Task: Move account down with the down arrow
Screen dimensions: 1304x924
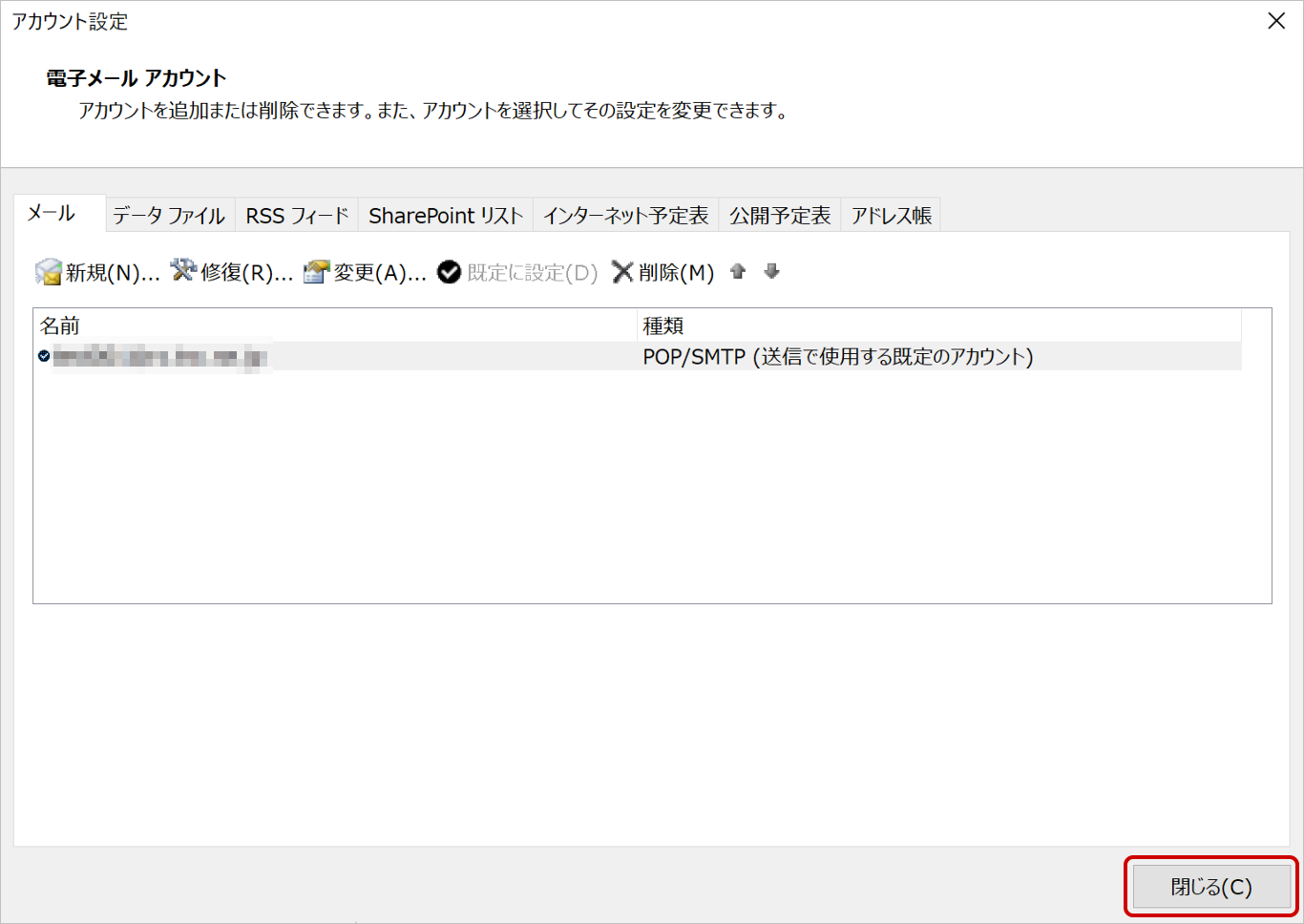Action: point(772,272)
